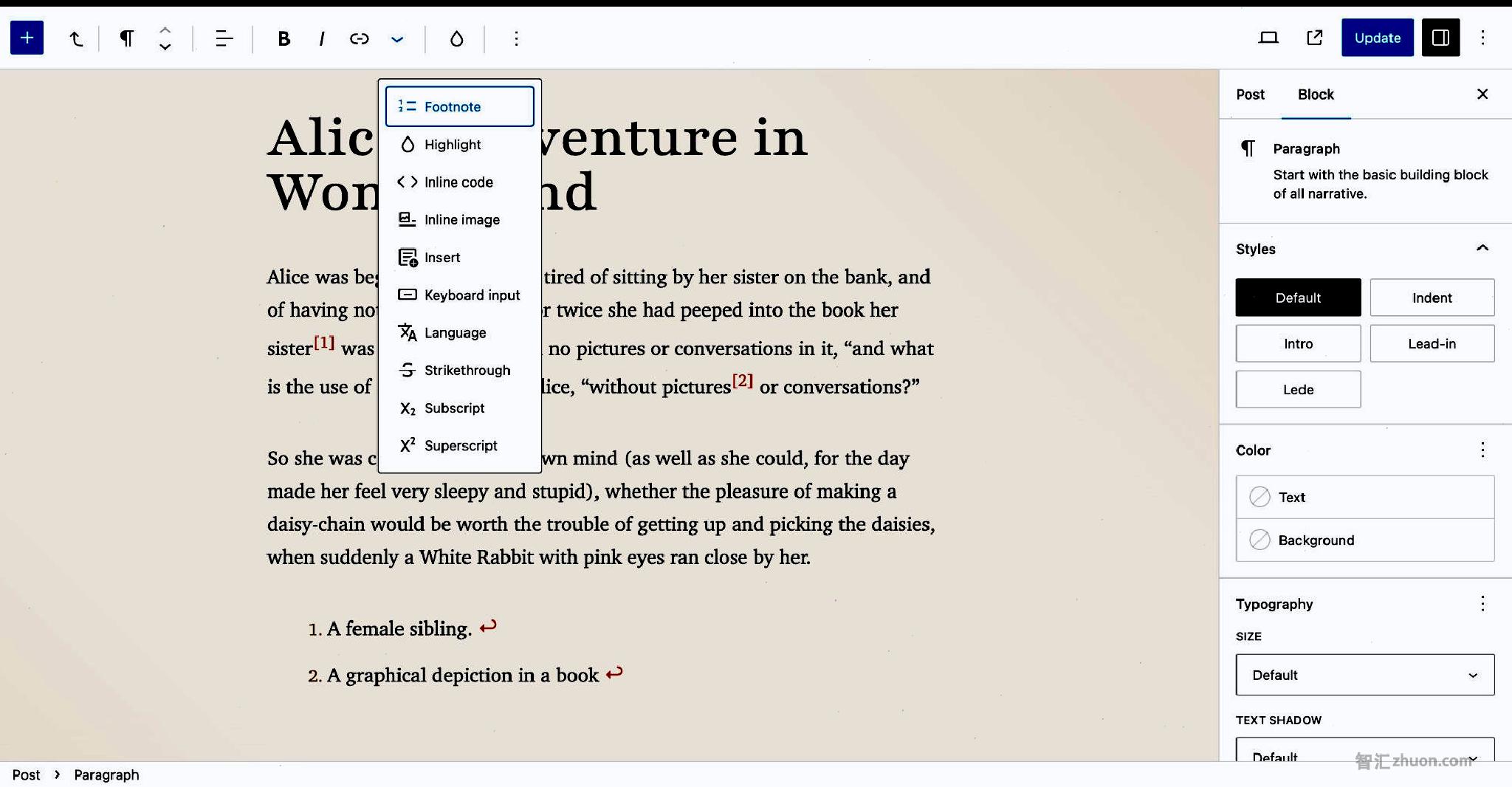The image size is (1512, 787).
Task: Select the Intro block style
Action: (x=1298, y=343)
